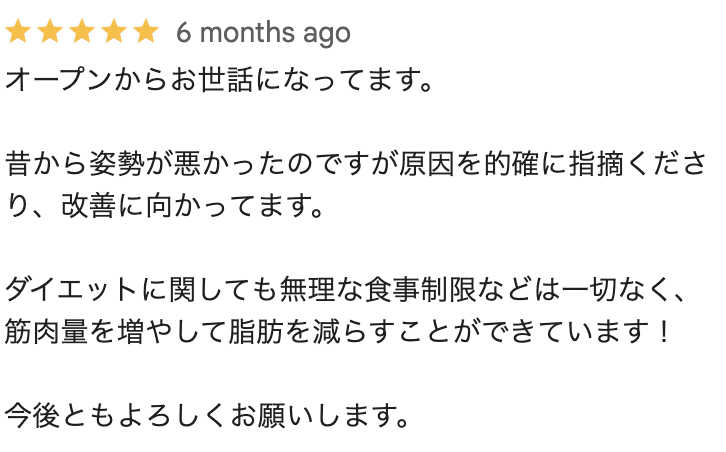
Task: Click the second yellow rating star
Action: point(50,31)
